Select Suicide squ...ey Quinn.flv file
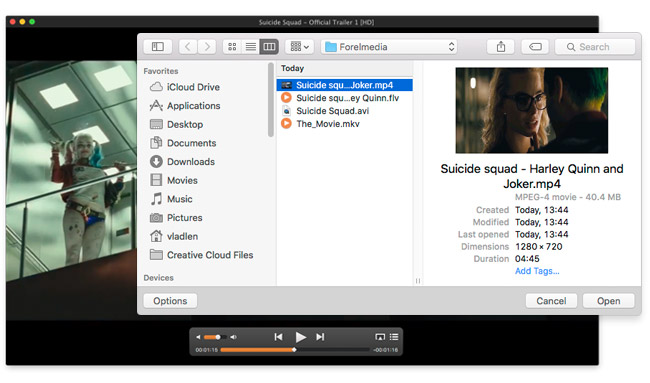The height and width of the screenshot is (383, 650). click(344, 98)
